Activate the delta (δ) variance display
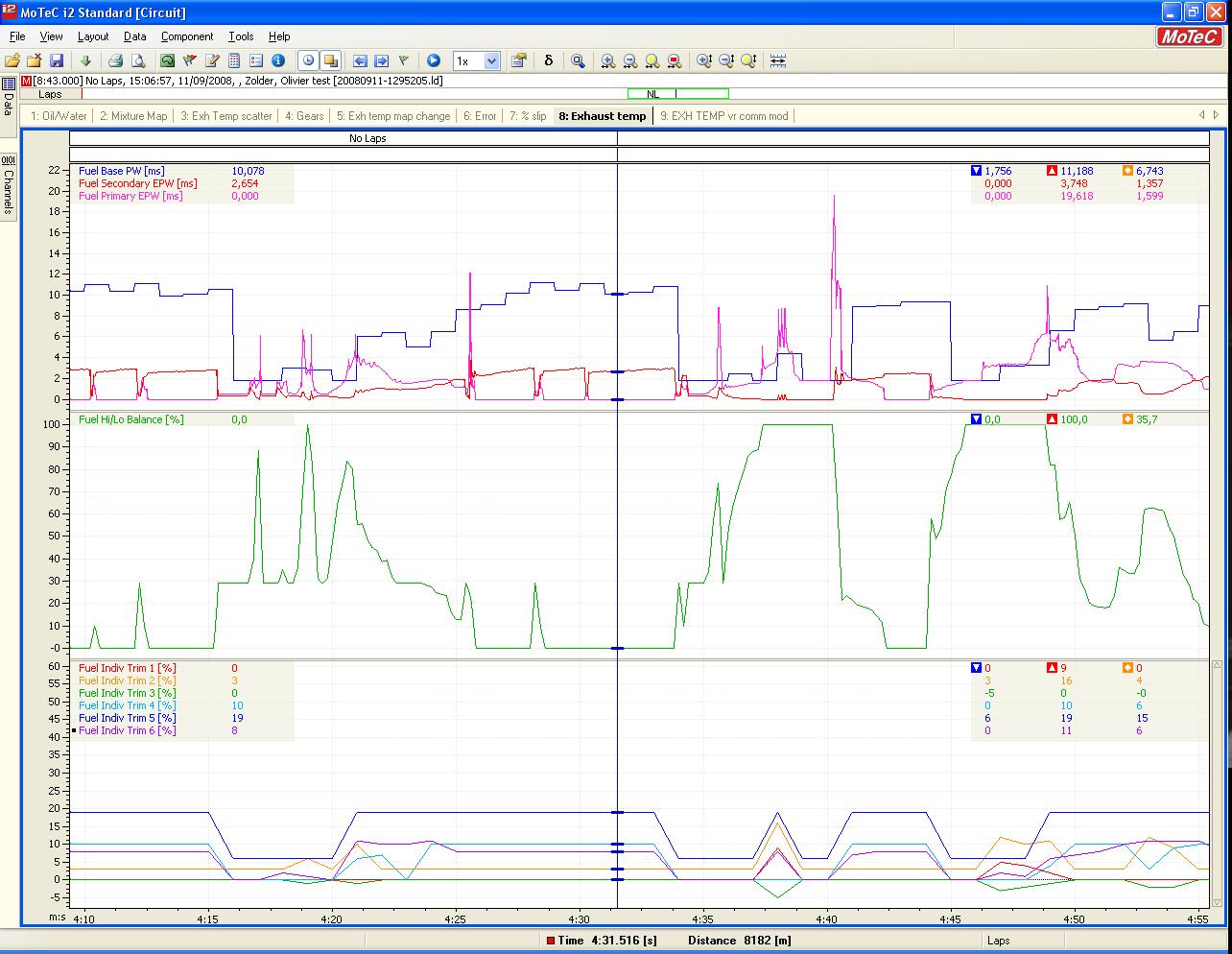The width and height of the screenshot is (1232, 954). coord(549,60)
